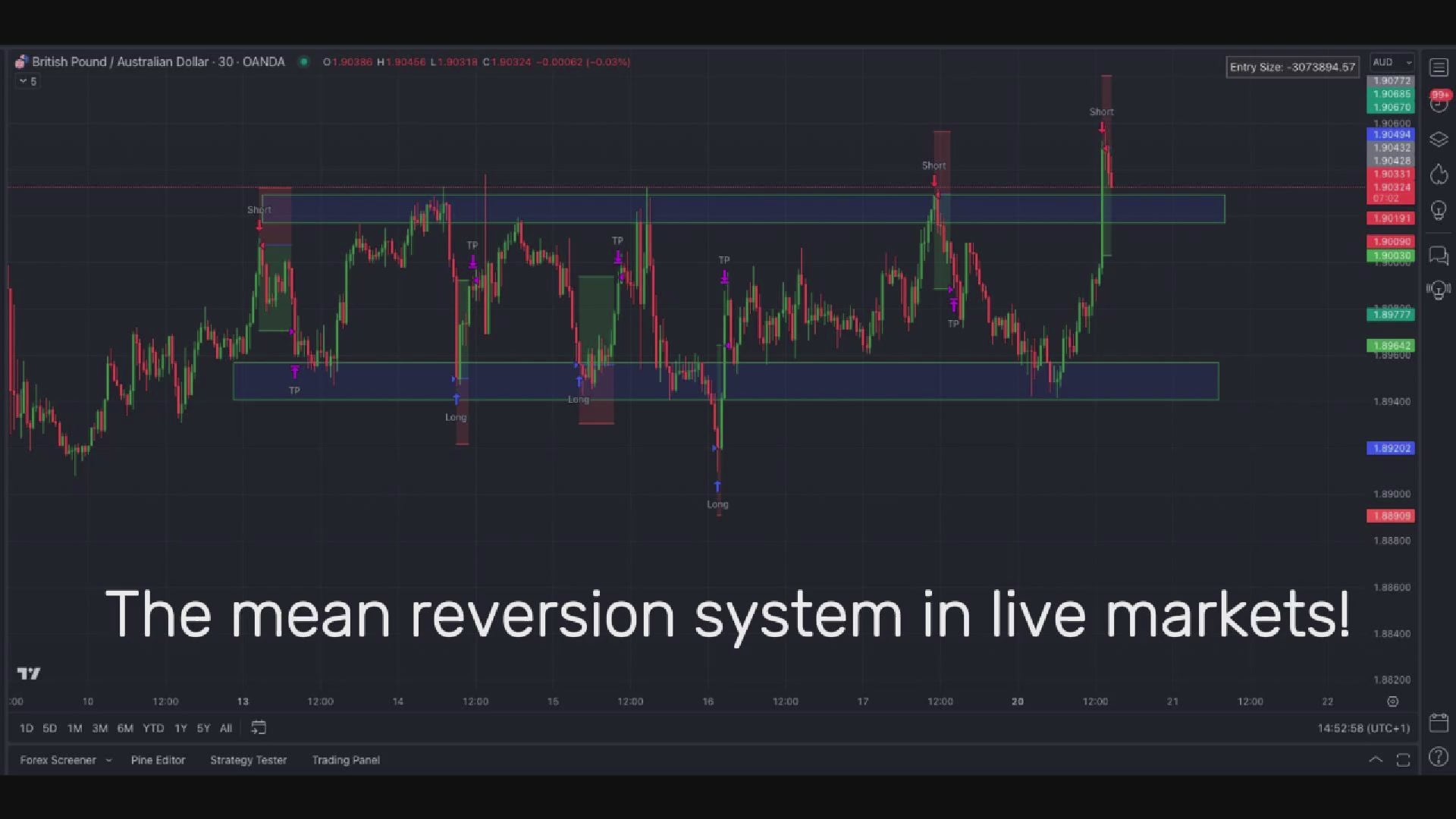Open the Trading Panel tab
1456x819 pixels.
point(346,760)
